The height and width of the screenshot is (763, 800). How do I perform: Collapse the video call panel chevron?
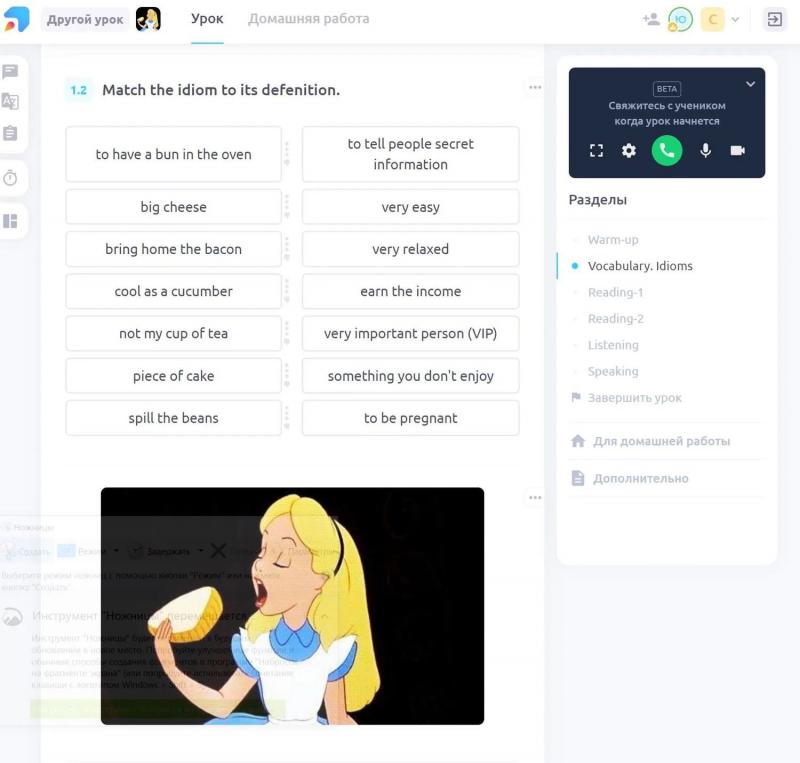pyautogui.click(x=750, y=84)
